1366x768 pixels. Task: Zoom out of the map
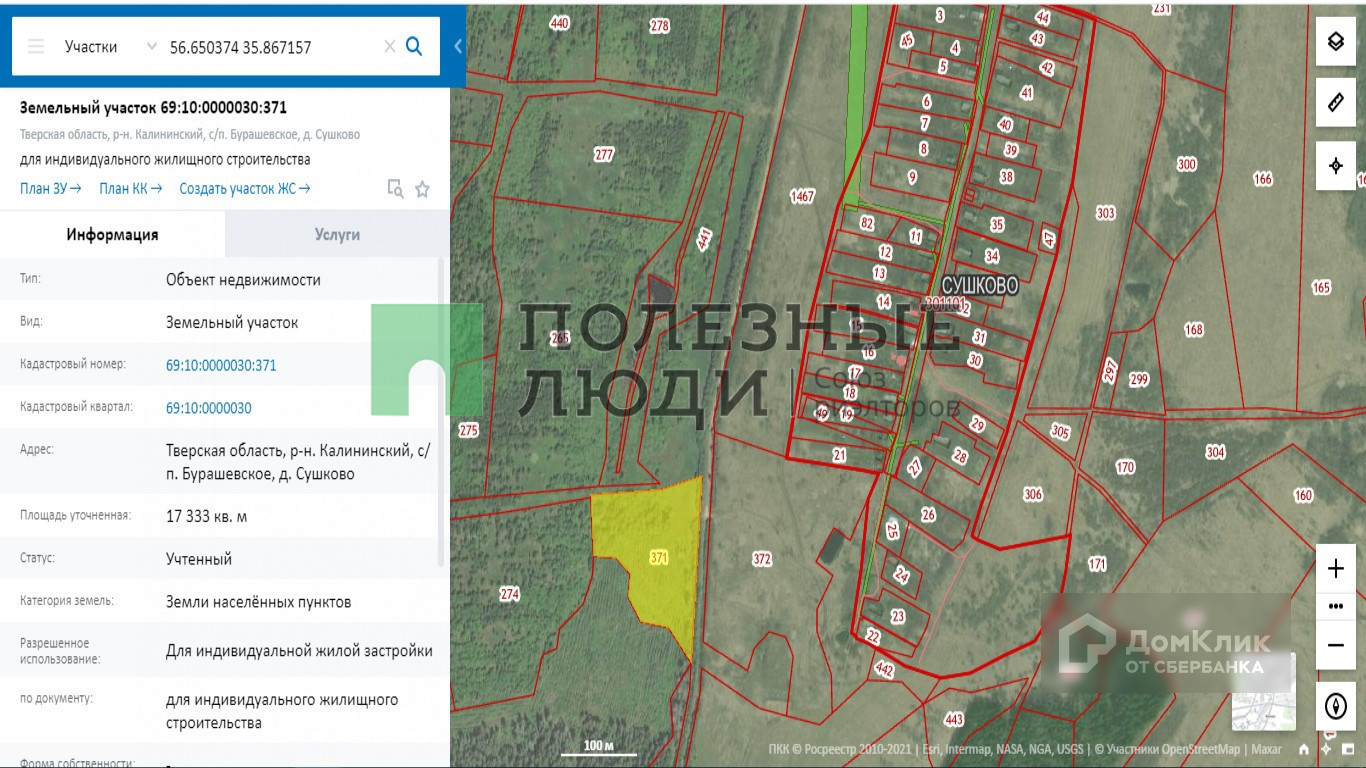click(1335, 645)
